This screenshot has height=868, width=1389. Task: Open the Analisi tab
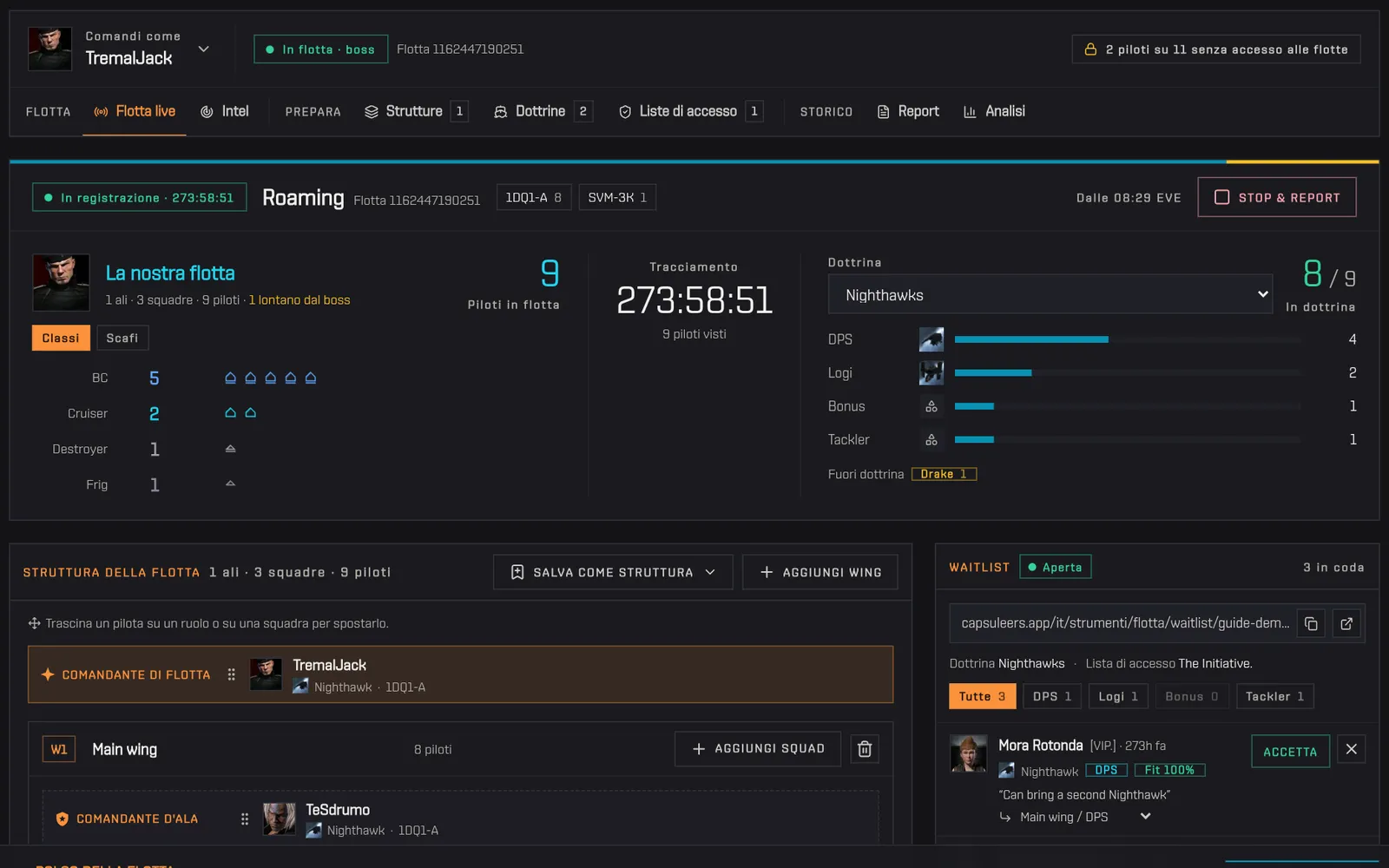pos(994,111)
